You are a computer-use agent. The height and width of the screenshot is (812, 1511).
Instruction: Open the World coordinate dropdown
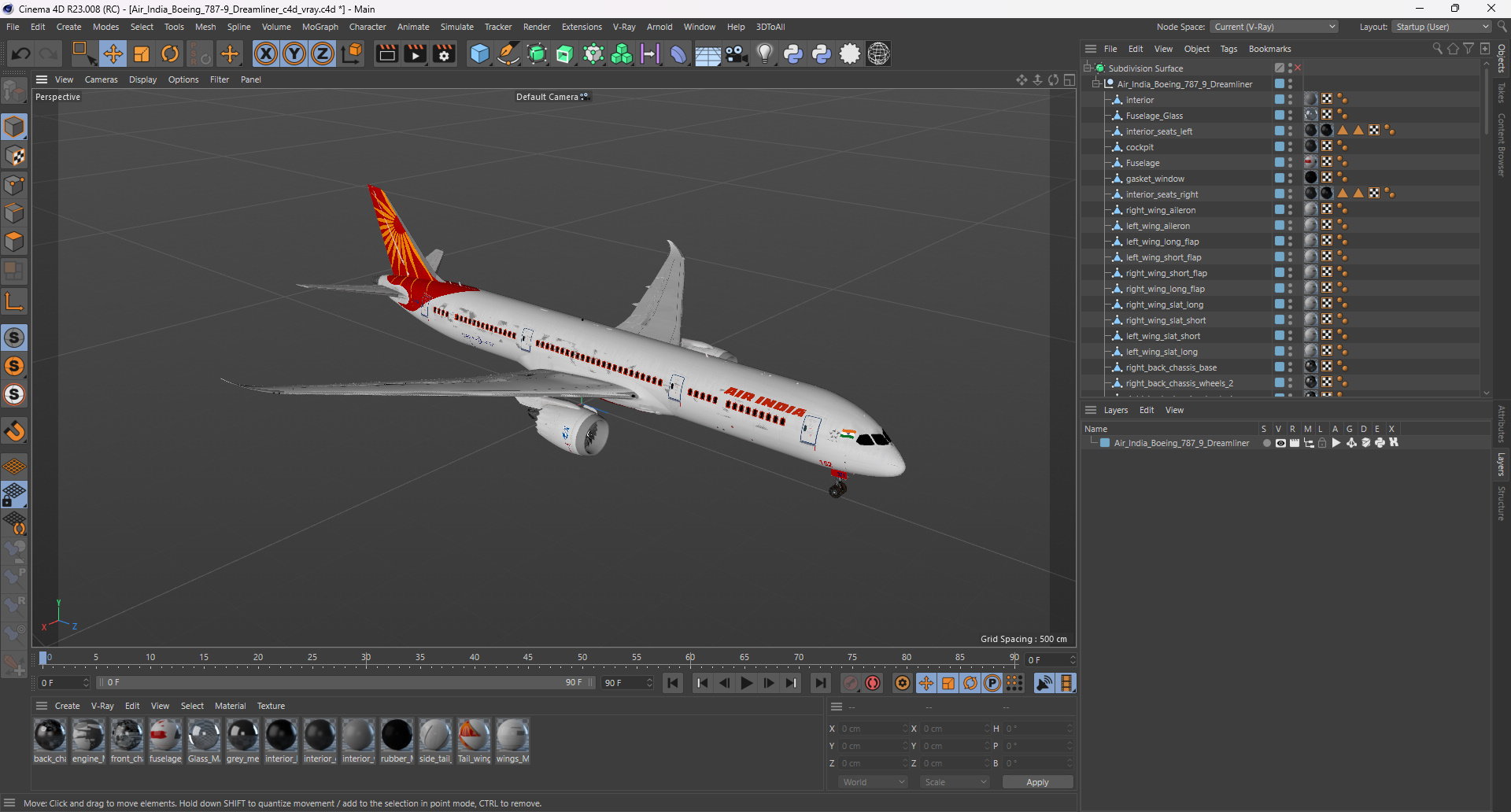click(874, 782)
